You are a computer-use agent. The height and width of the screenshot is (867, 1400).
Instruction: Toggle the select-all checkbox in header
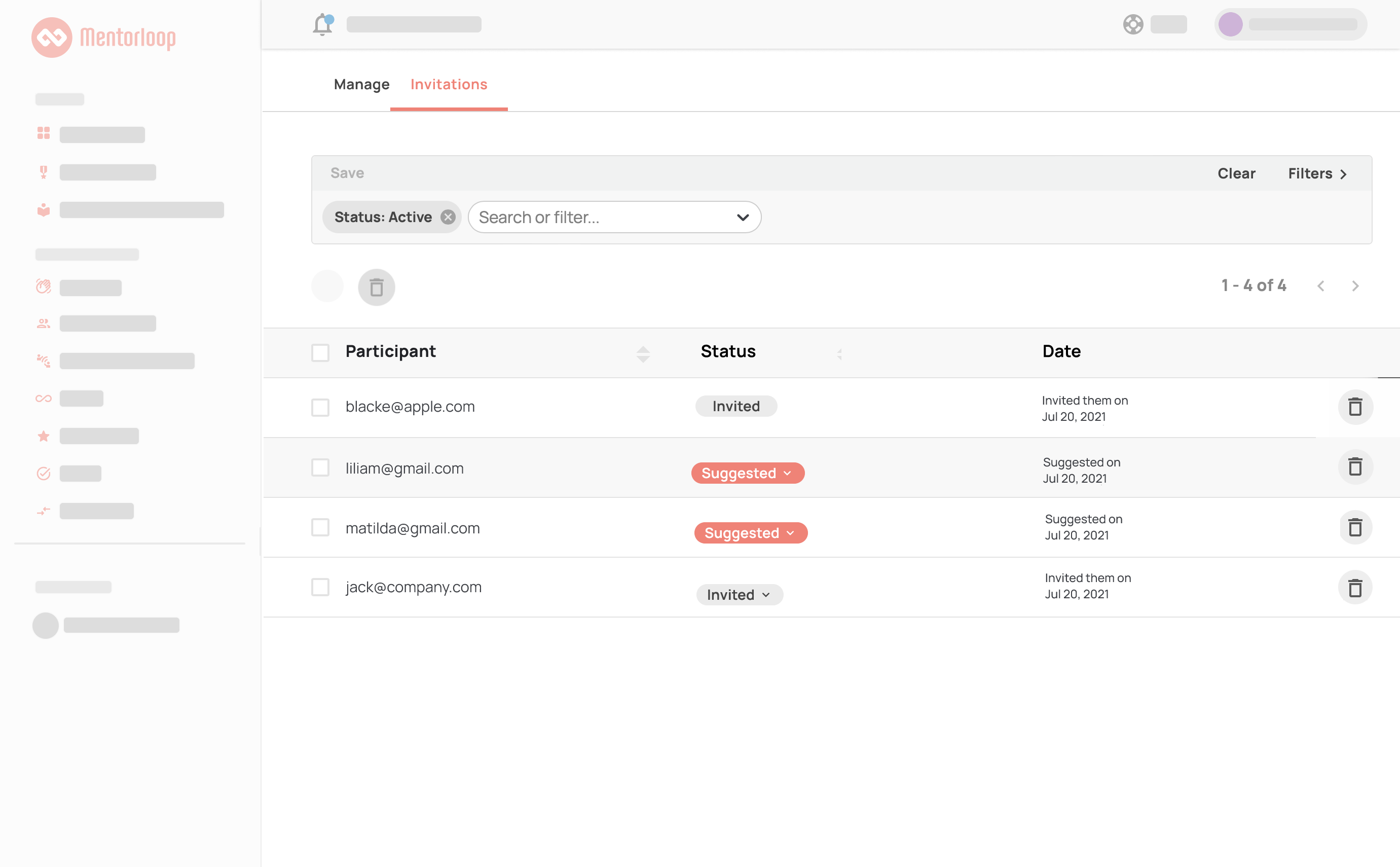pos(320,353)
